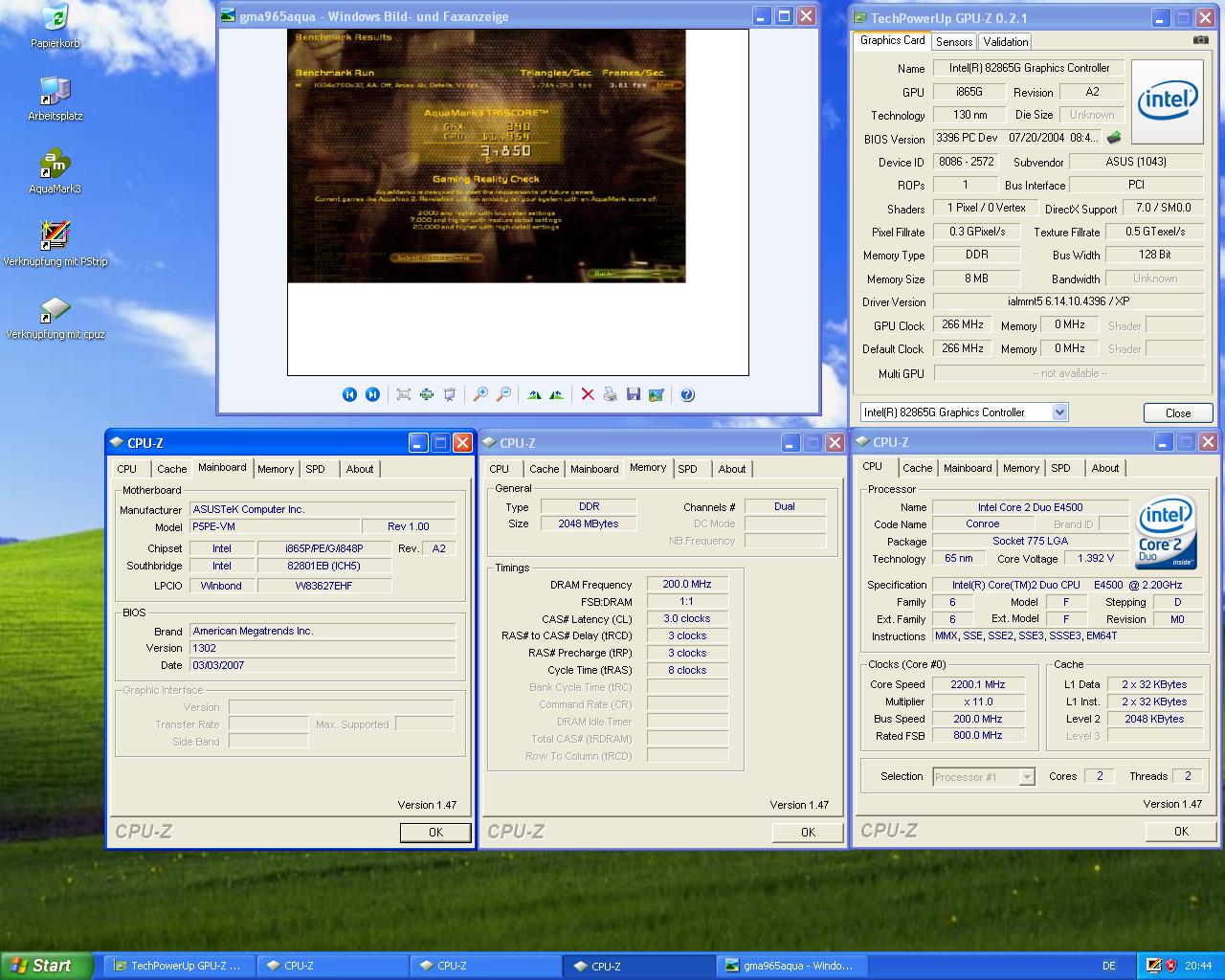Rotate image clockwise in picture viewer
1225x980 pixels.
[534, 394]
